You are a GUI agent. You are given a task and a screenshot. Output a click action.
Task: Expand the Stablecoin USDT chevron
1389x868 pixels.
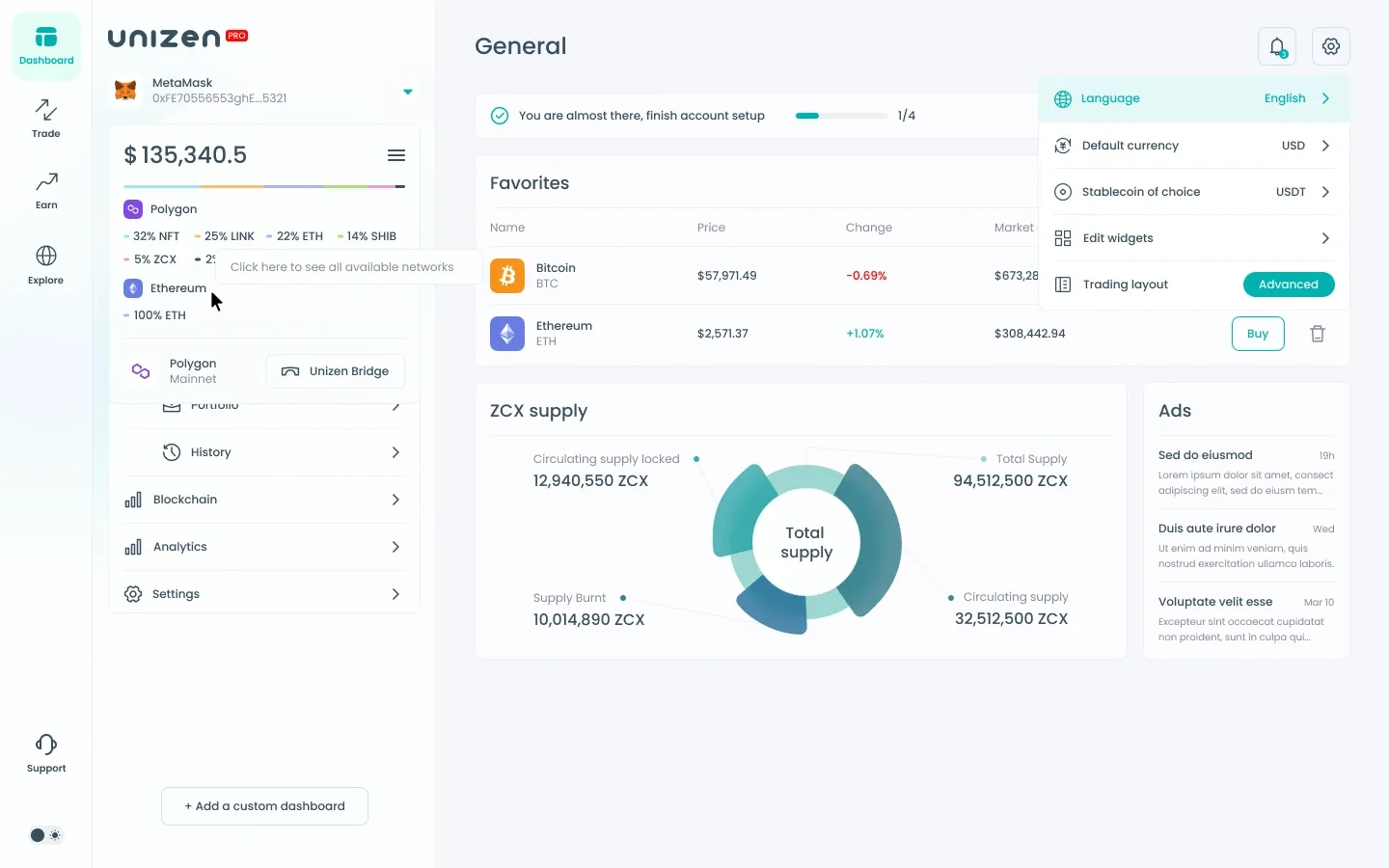pos(1326,192)
